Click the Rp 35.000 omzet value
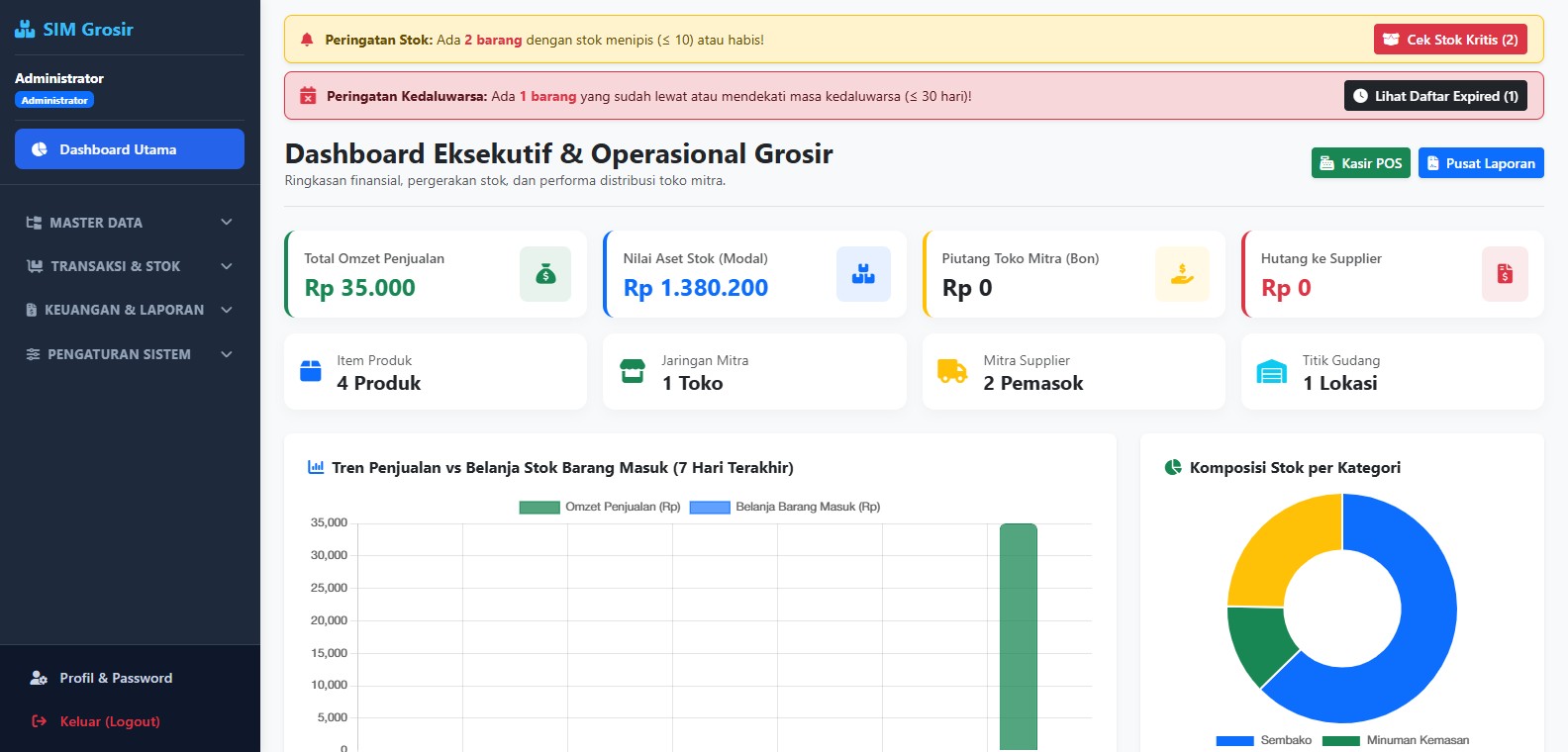This screenshot has height=752, width=1568. (360, 288)
